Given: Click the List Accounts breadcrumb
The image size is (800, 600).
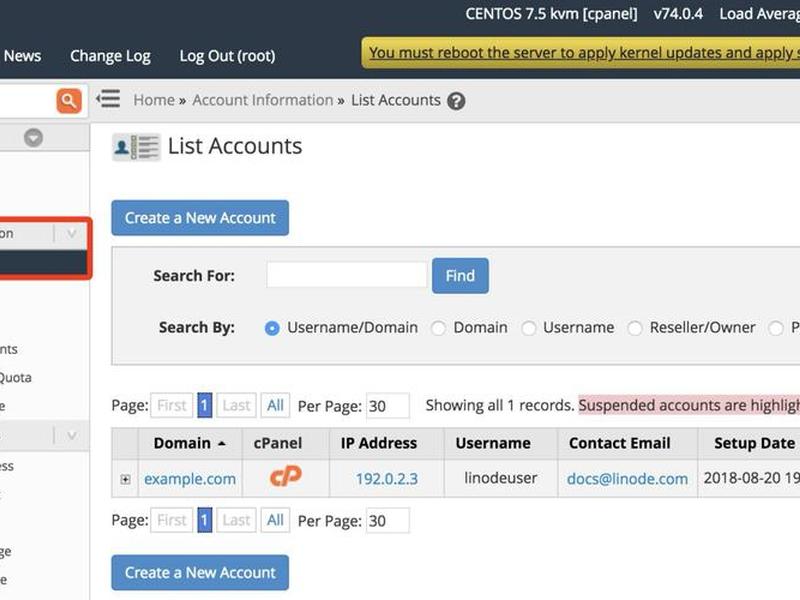Looking at the screenshot, I should click(x=396, y=100).
